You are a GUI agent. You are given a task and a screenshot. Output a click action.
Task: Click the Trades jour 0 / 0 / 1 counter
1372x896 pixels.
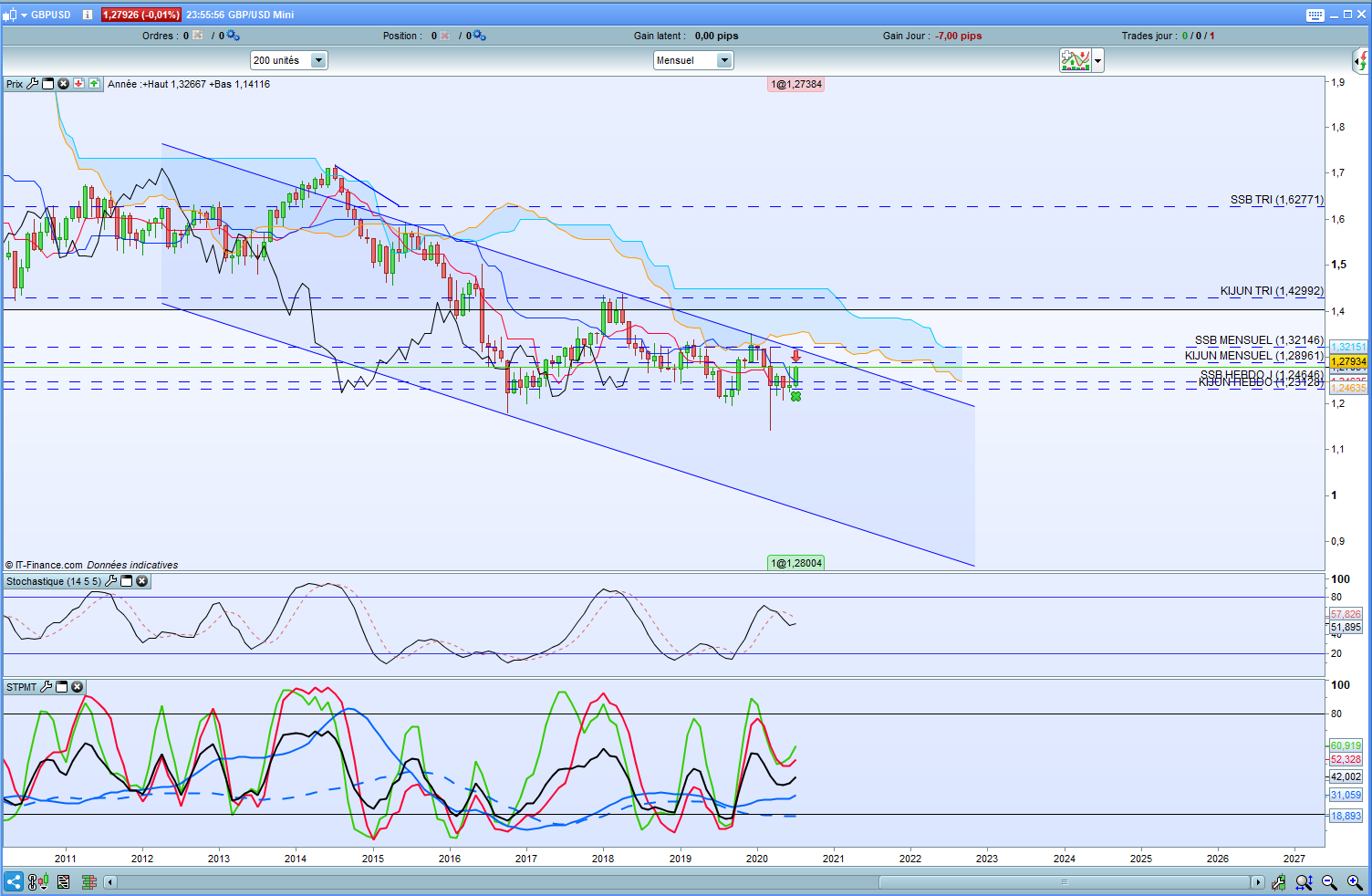pyautogui.click(x=1199, y=36)
